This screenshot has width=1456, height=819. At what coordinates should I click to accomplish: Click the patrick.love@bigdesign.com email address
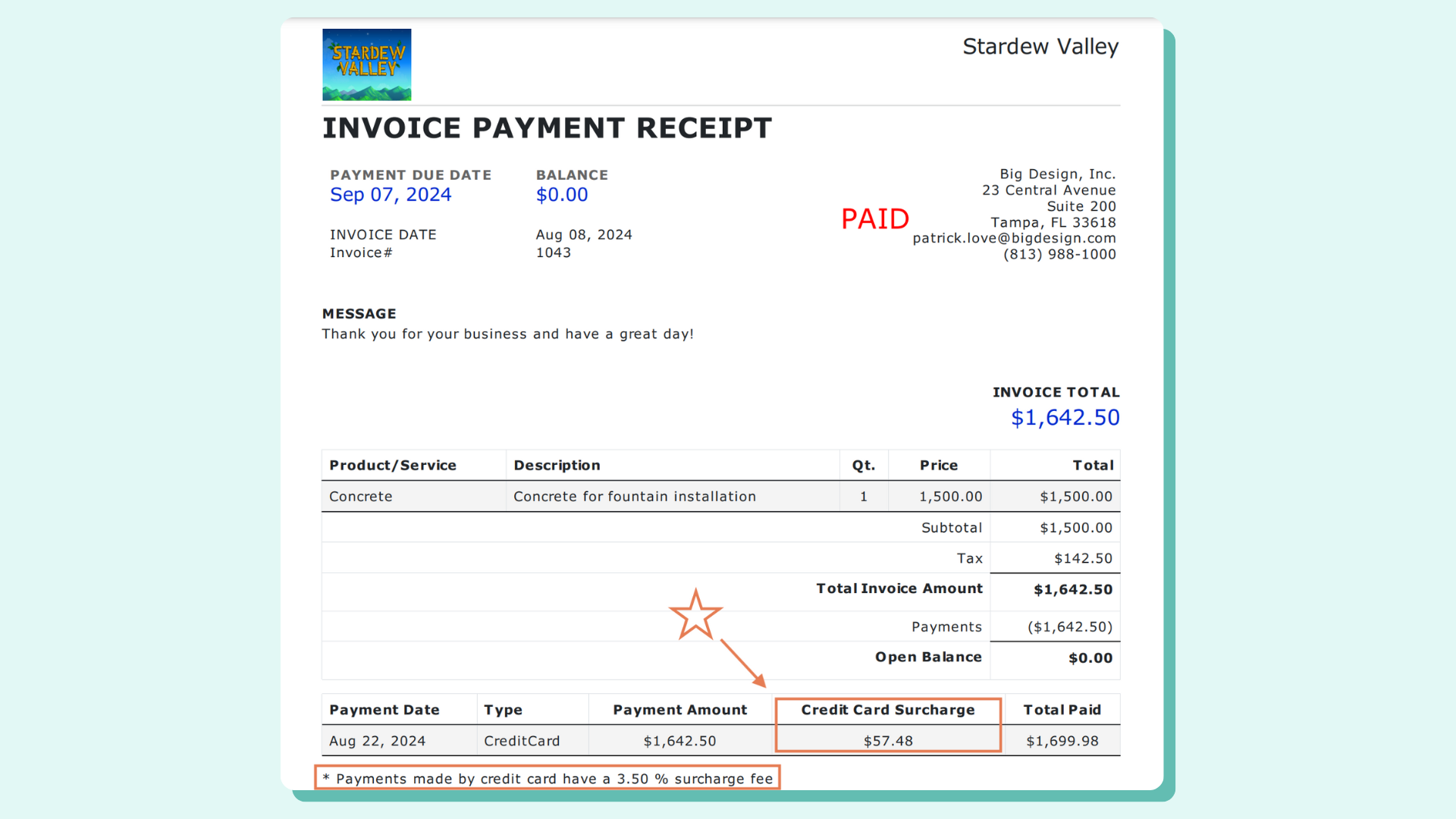click(1014, 238)
